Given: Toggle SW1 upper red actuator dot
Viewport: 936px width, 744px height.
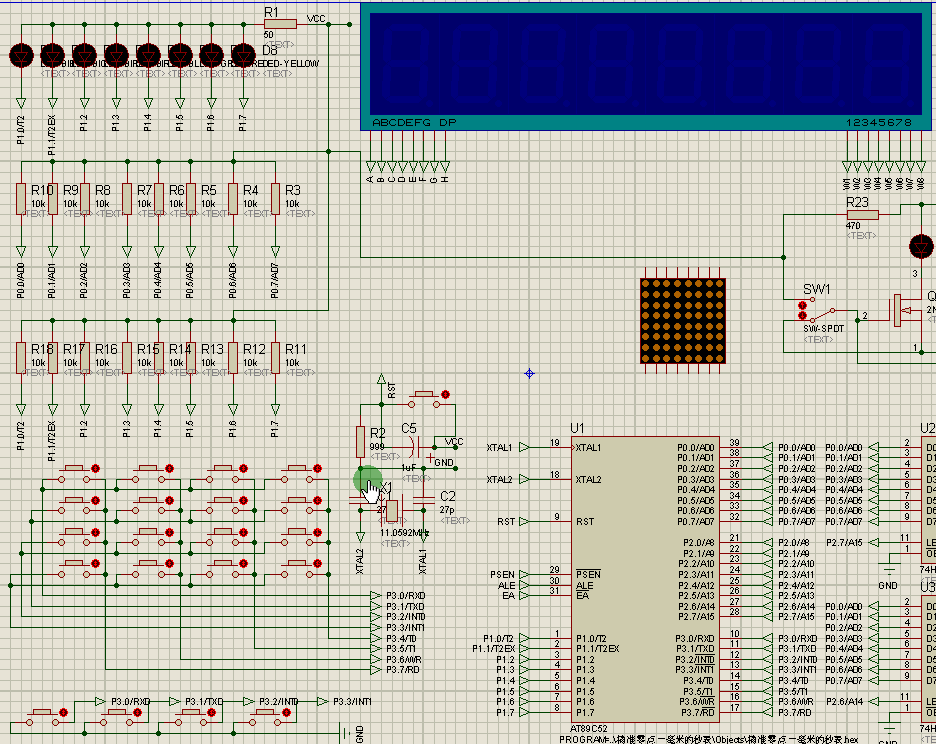Looking at the screenshot, I should (802, 306).
